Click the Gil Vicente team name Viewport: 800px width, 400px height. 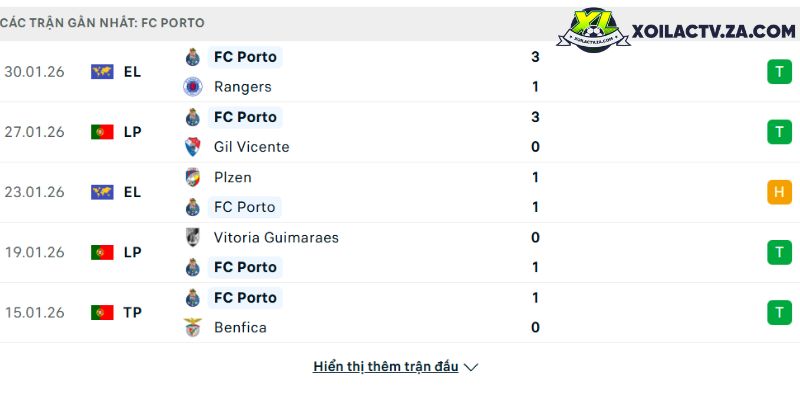pyautogui.click(x=251, y=147)
